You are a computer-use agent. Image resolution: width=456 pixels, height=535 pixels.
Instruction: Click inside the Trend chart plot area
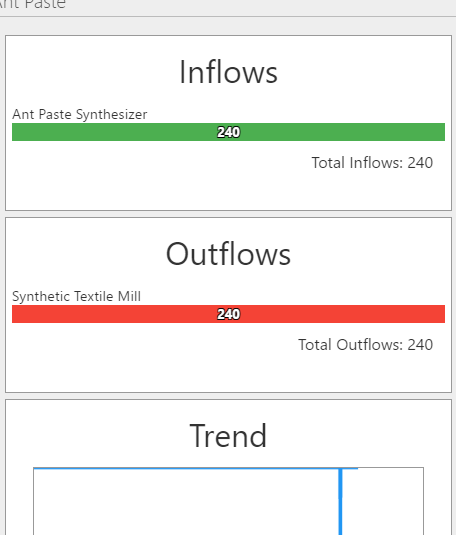[186, 502]
